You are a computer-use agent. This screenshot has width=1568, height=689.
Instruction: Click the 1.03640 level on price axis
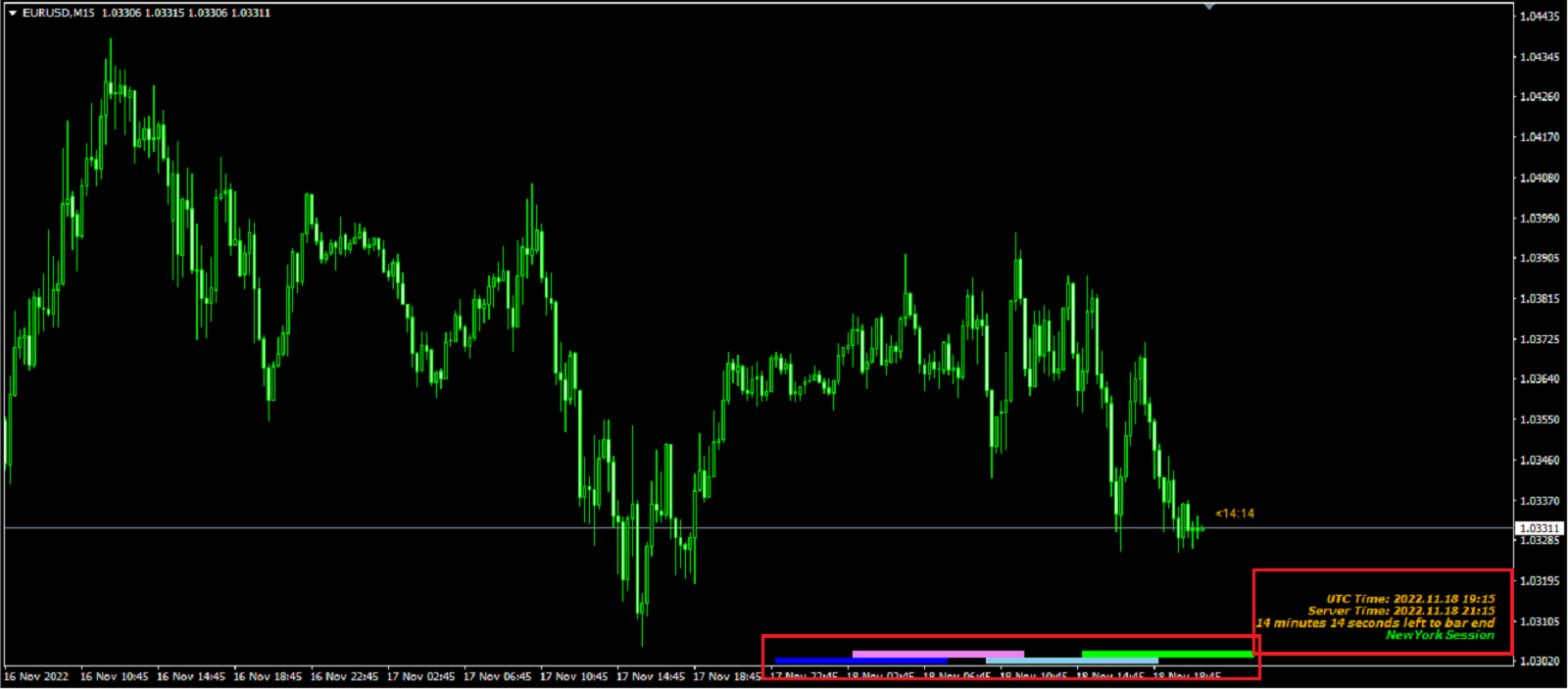click(x=1539, y=378)
